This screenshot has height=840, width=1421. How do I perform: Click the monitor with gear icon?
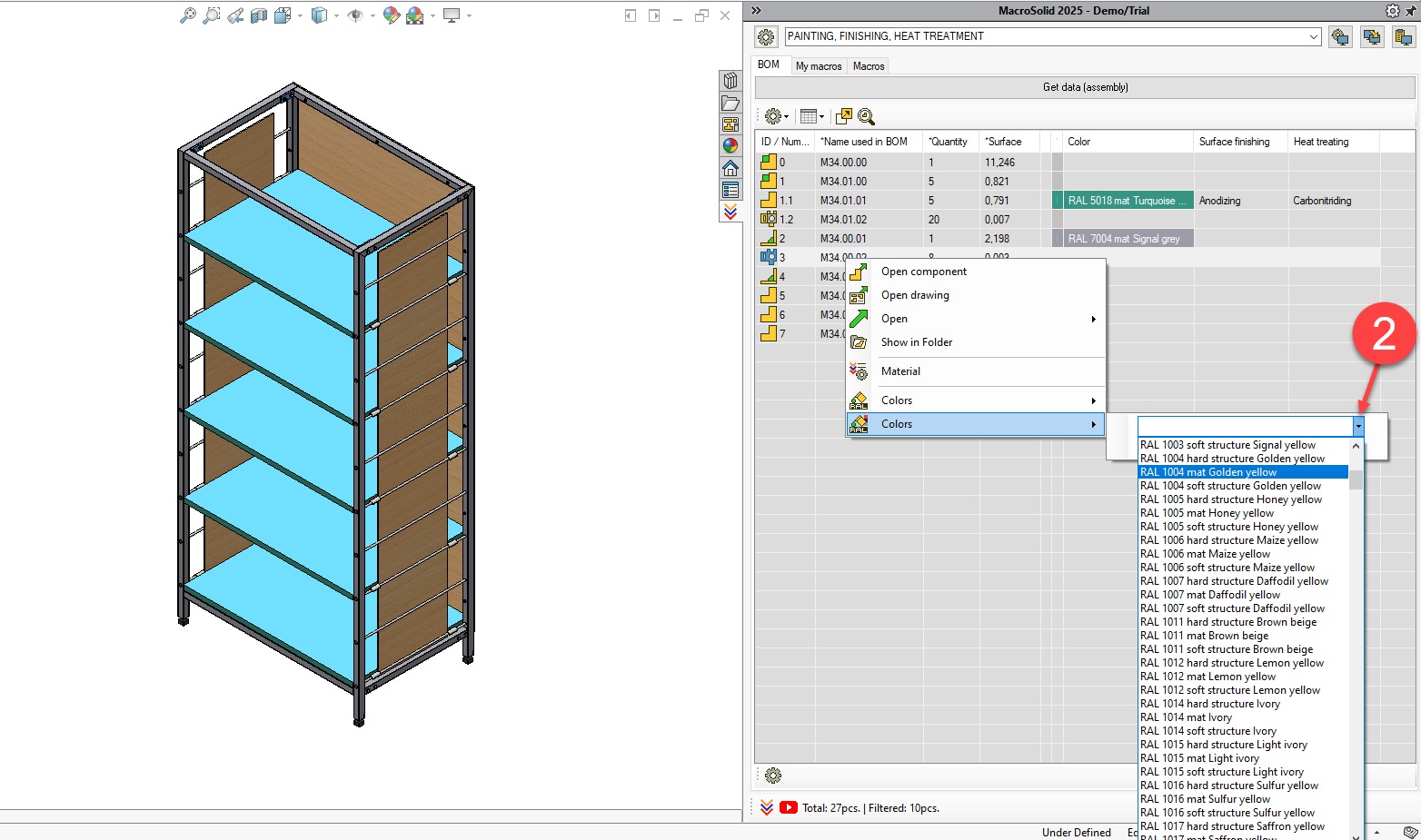coord(1340,37)
